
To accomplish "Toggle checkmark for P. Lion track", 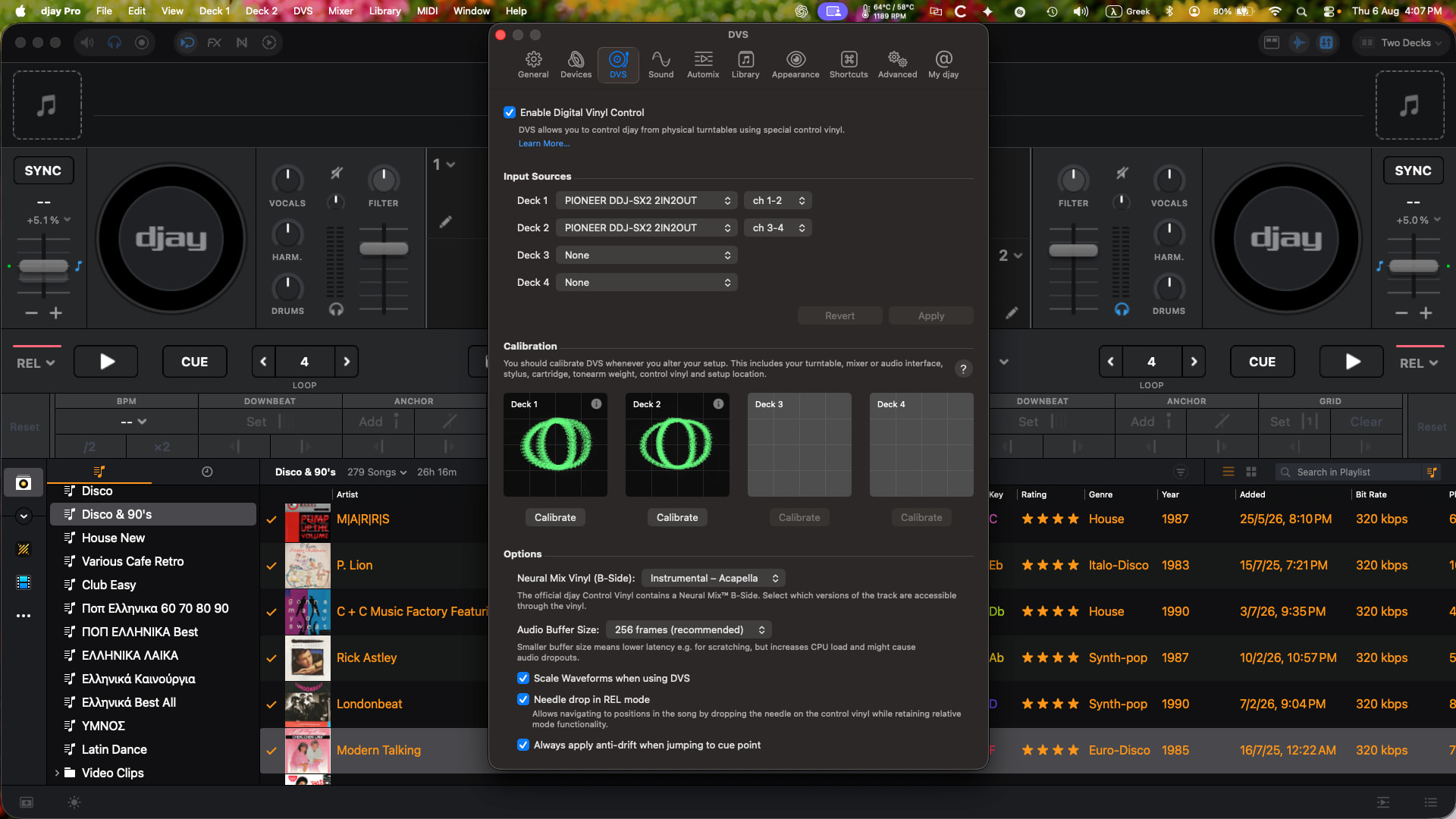I will (x=271, y=566).
